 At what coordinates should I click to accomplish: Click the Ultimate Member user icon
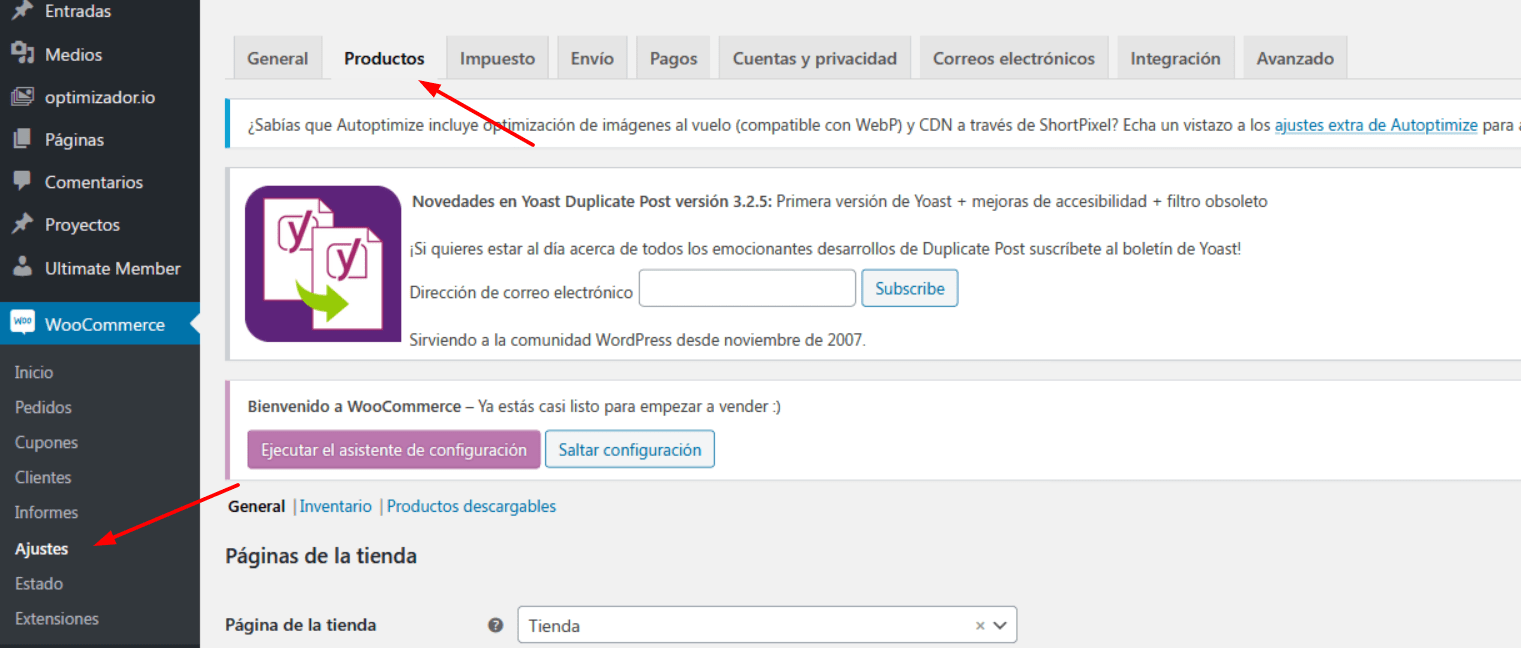(22, 268)
